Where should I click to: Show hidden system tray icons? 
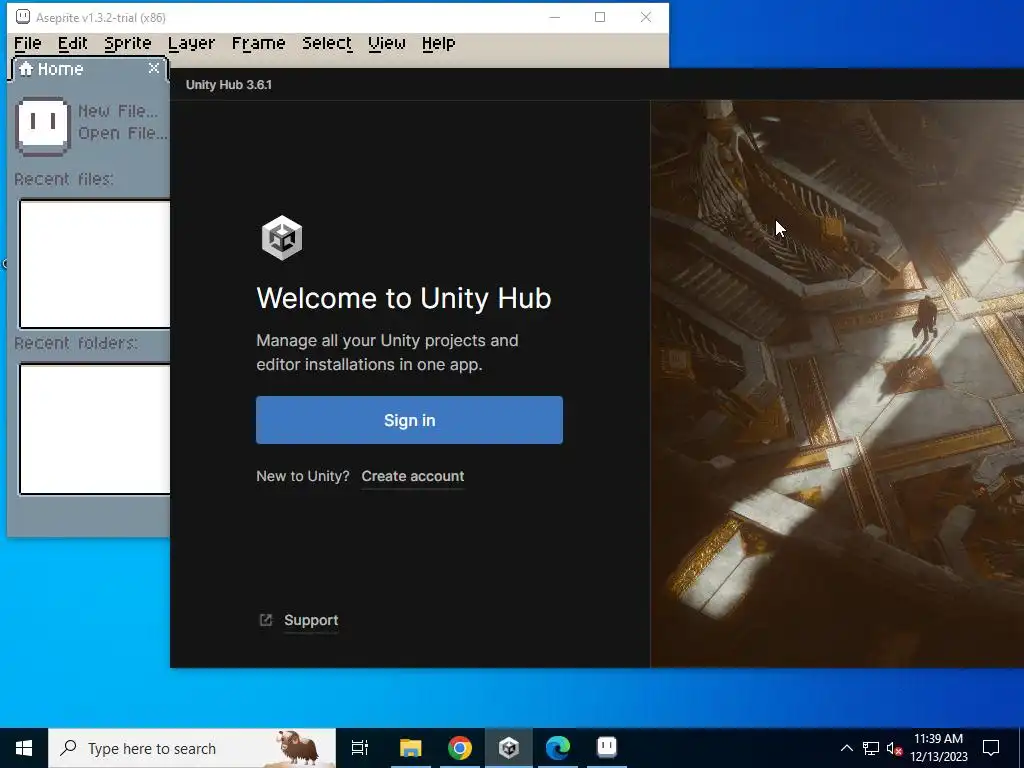click(x=846, y=748)
